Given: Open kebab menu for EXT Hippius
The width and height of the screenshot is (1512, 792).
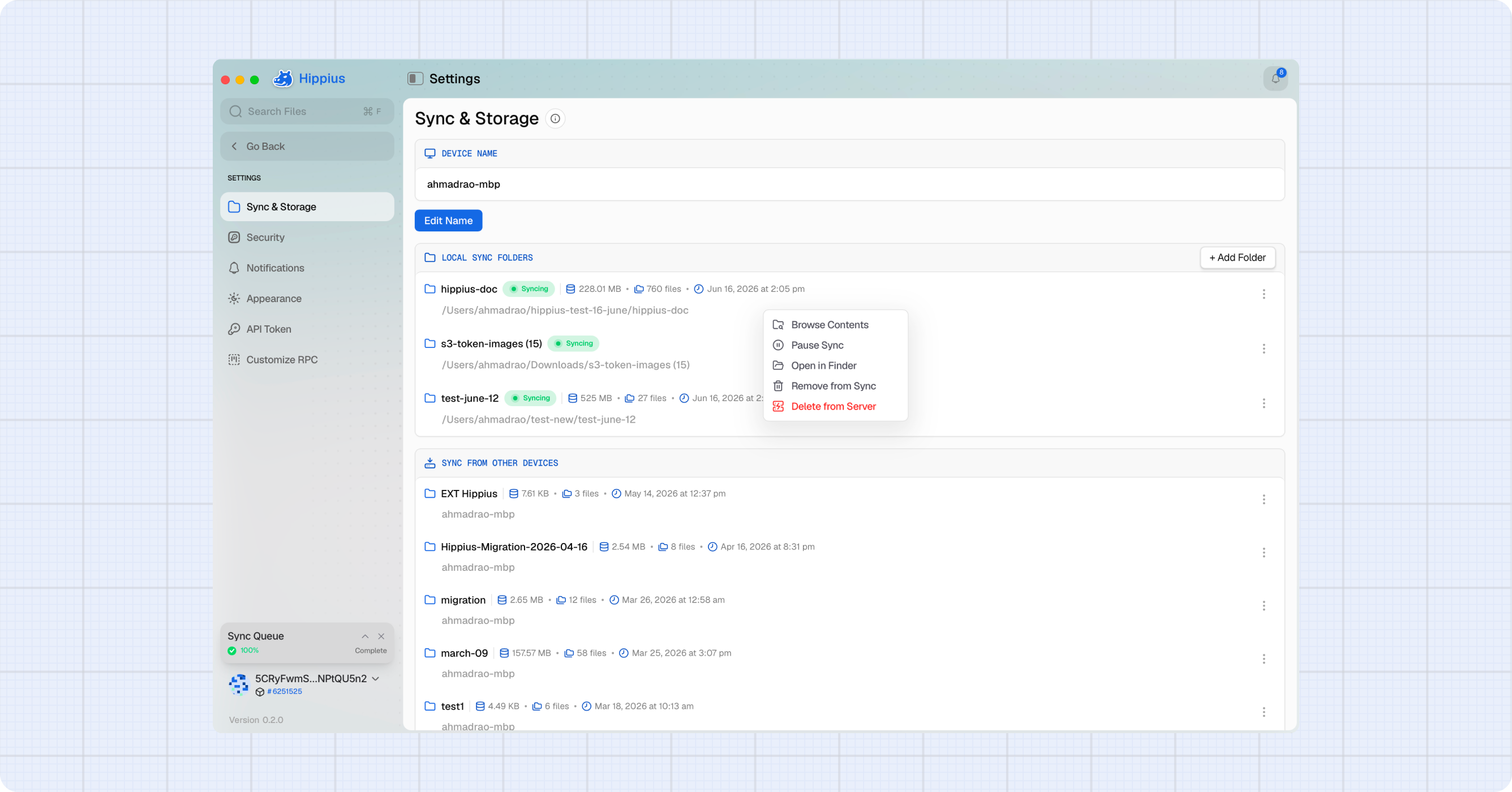Looking at the screenshot, I should [1264, 500].
